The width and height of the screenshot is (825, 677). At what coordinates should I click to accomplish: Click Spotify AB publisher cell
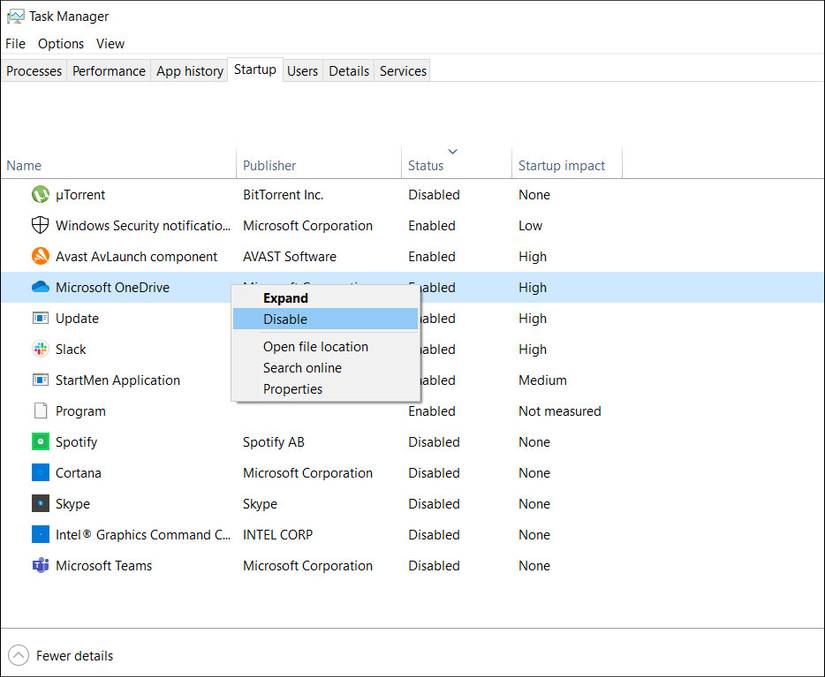coord(274,442)
